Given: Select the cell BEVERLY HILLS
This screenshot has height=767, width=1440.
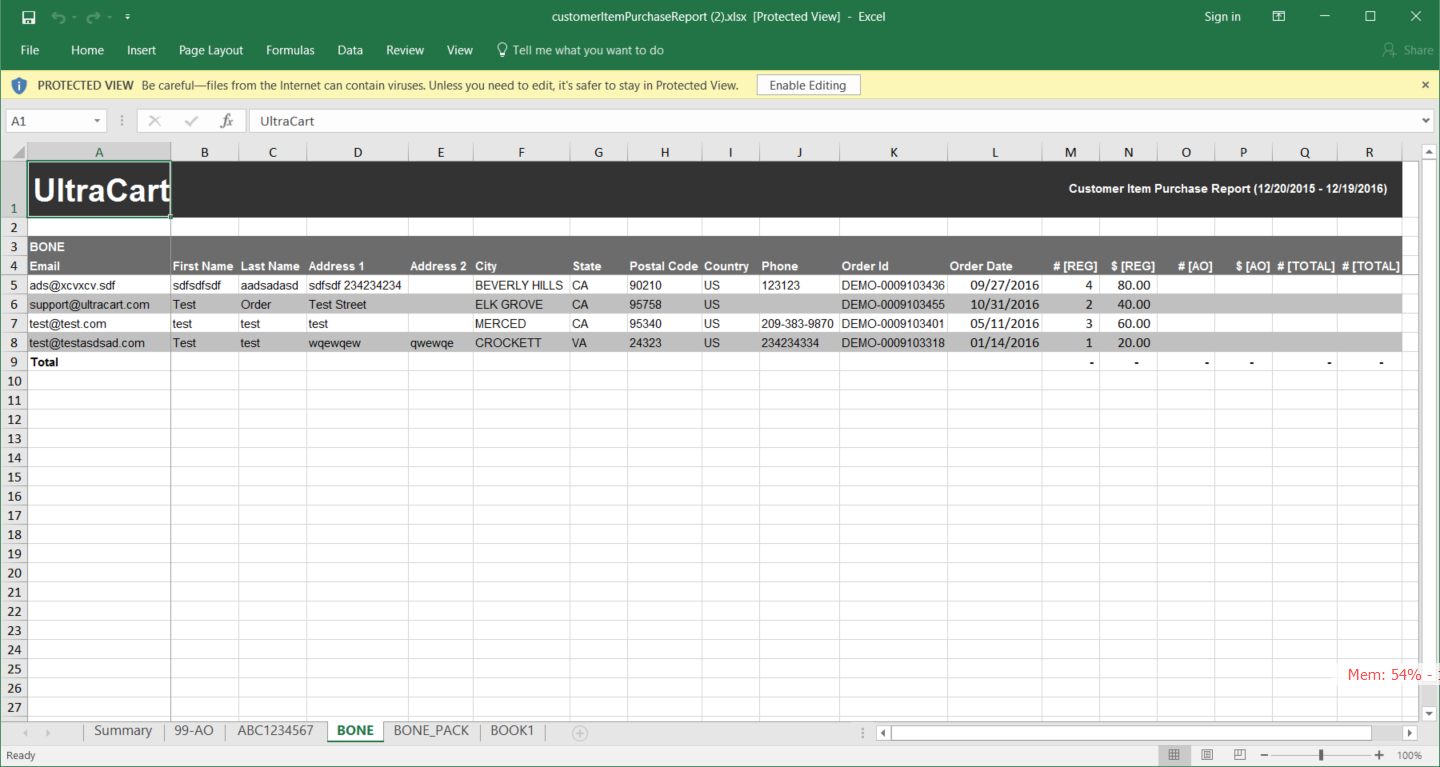Looking at the screenshot, I should coord(521,285).
